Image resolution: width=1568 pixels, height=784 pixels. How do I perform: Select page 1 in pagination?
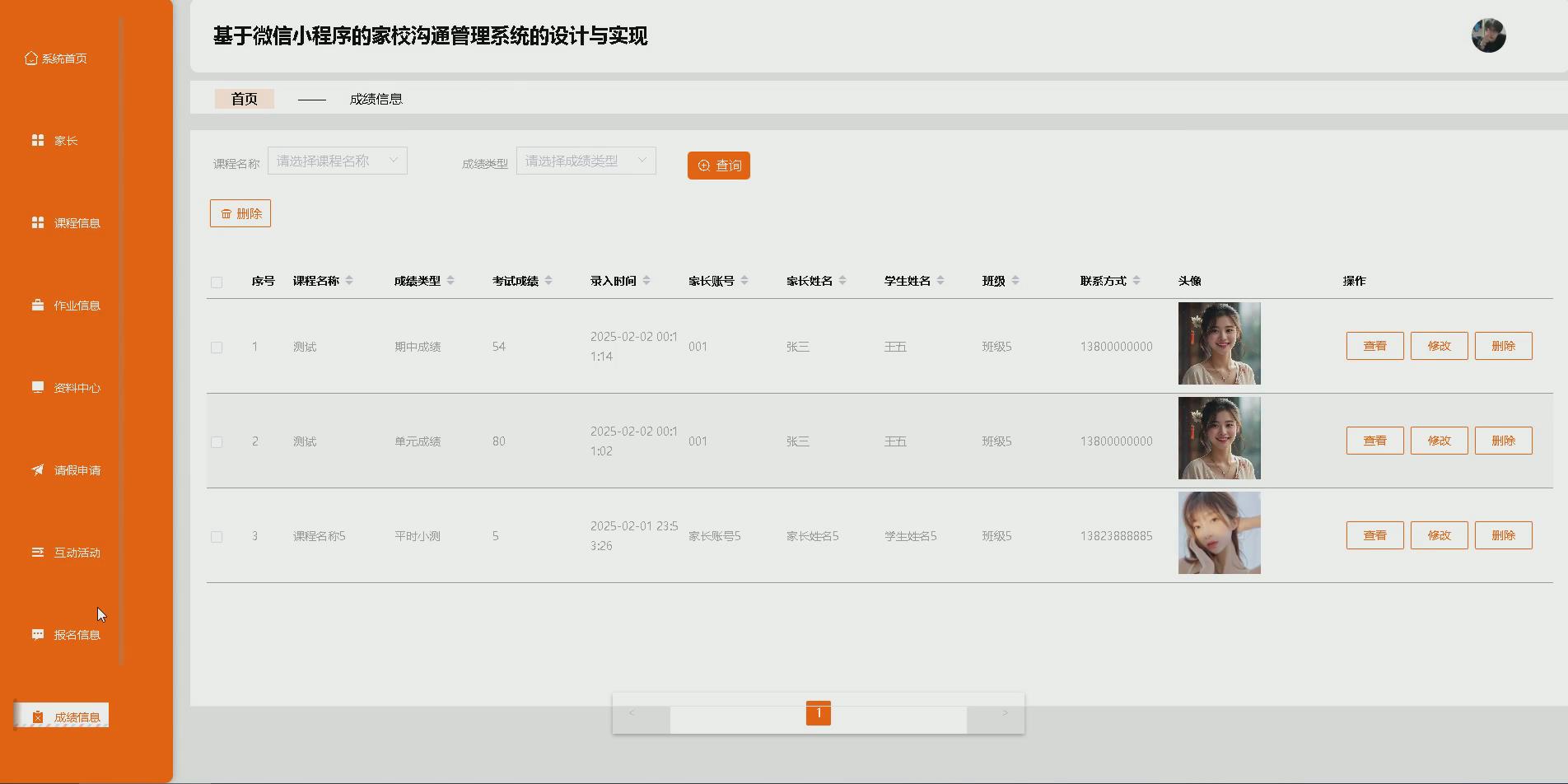point(819,713)
